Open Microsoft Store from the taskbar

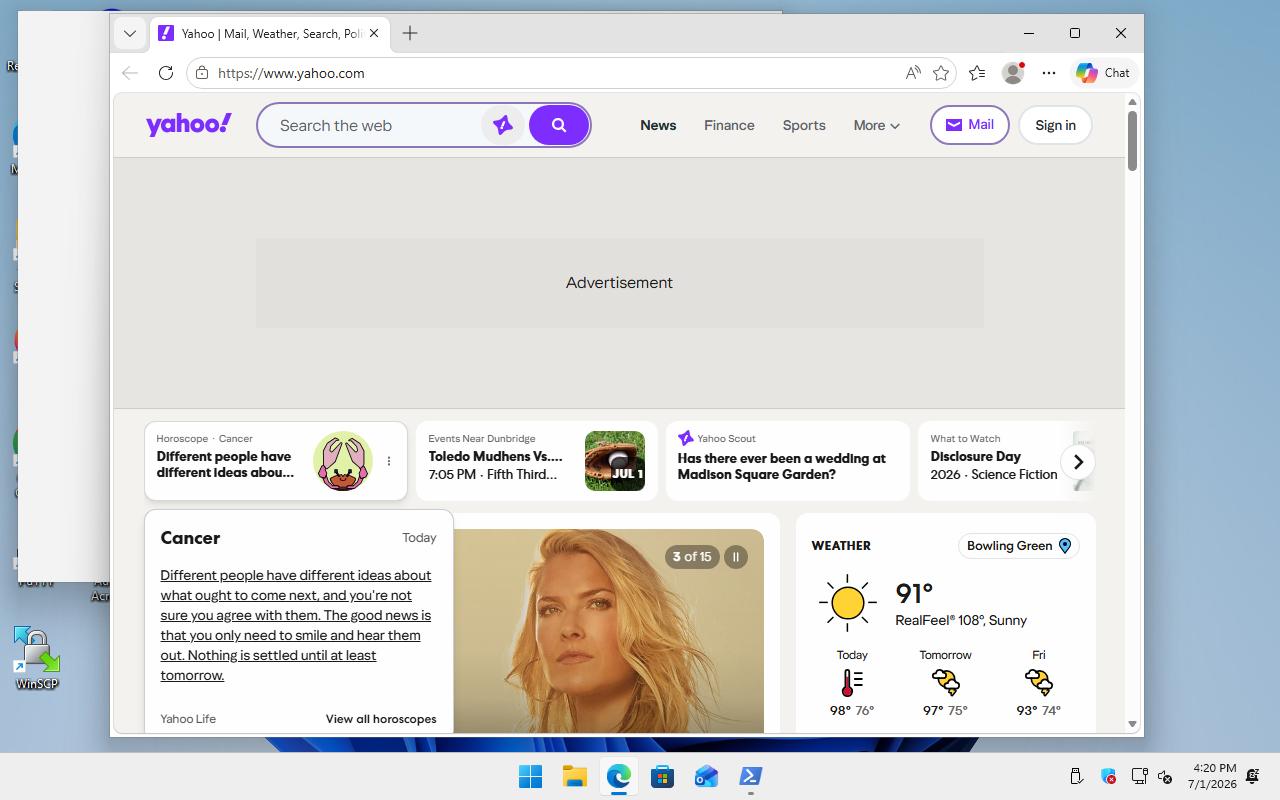pos(662,776)
